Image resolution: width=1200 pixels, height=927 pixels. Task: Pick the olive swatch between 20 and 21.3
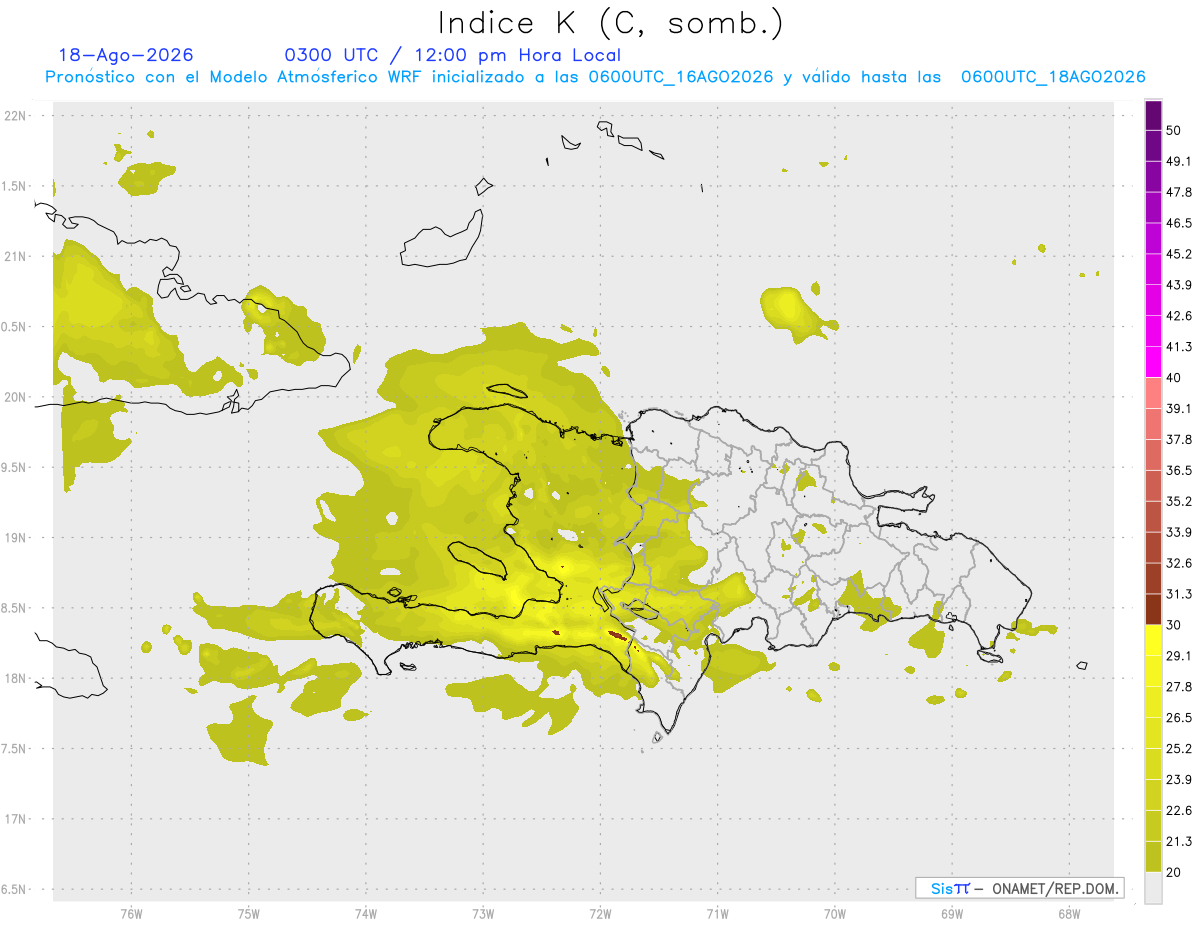tap(1153, 857)
